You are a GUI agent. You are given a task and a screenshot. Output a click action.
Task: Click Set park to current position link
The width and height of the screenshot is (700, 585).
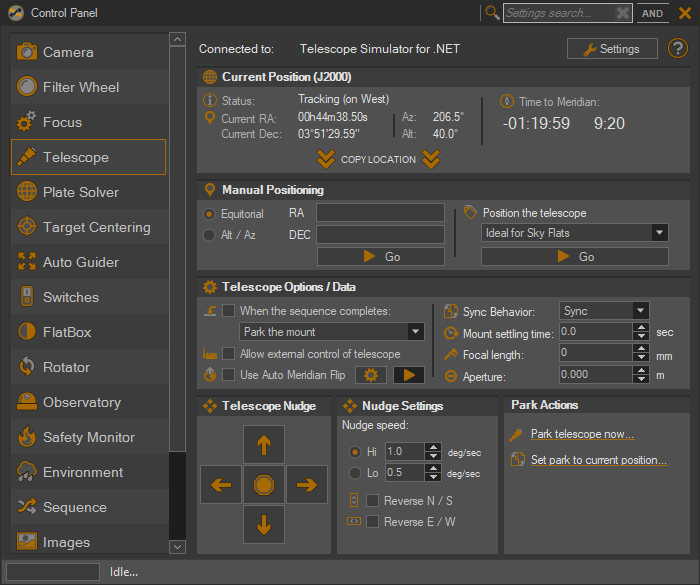[x=599, y=460]
